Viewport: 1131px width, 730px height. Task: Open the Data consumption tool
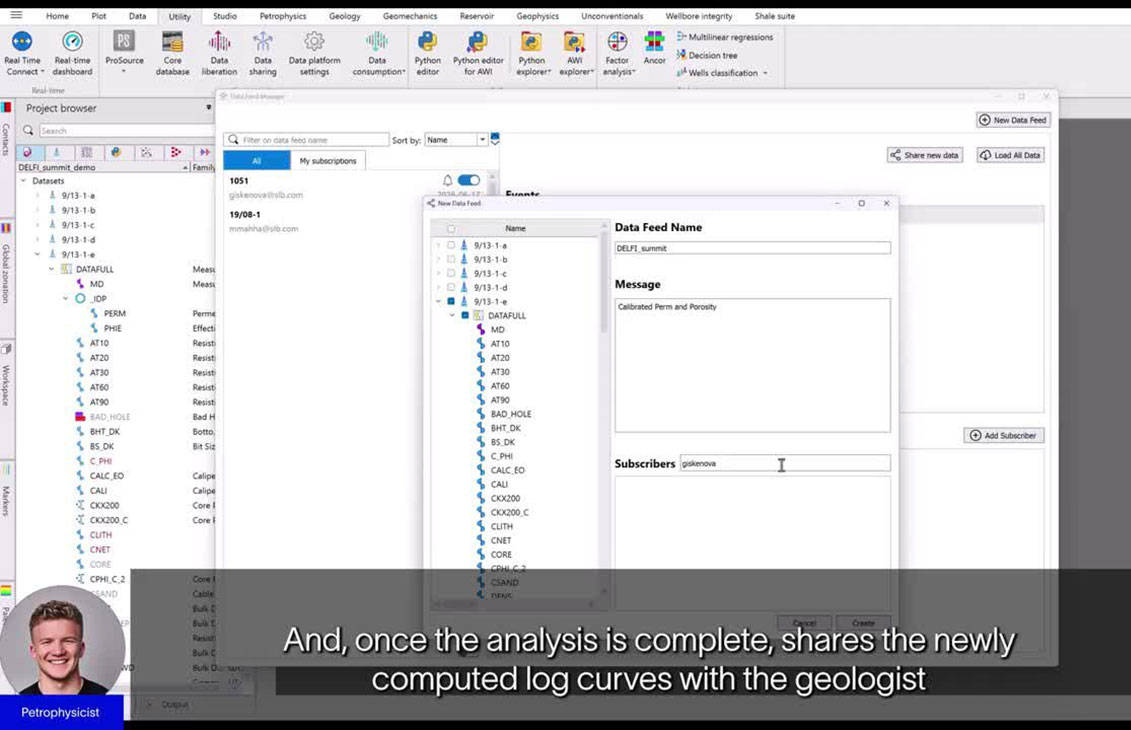coord(377,53)
